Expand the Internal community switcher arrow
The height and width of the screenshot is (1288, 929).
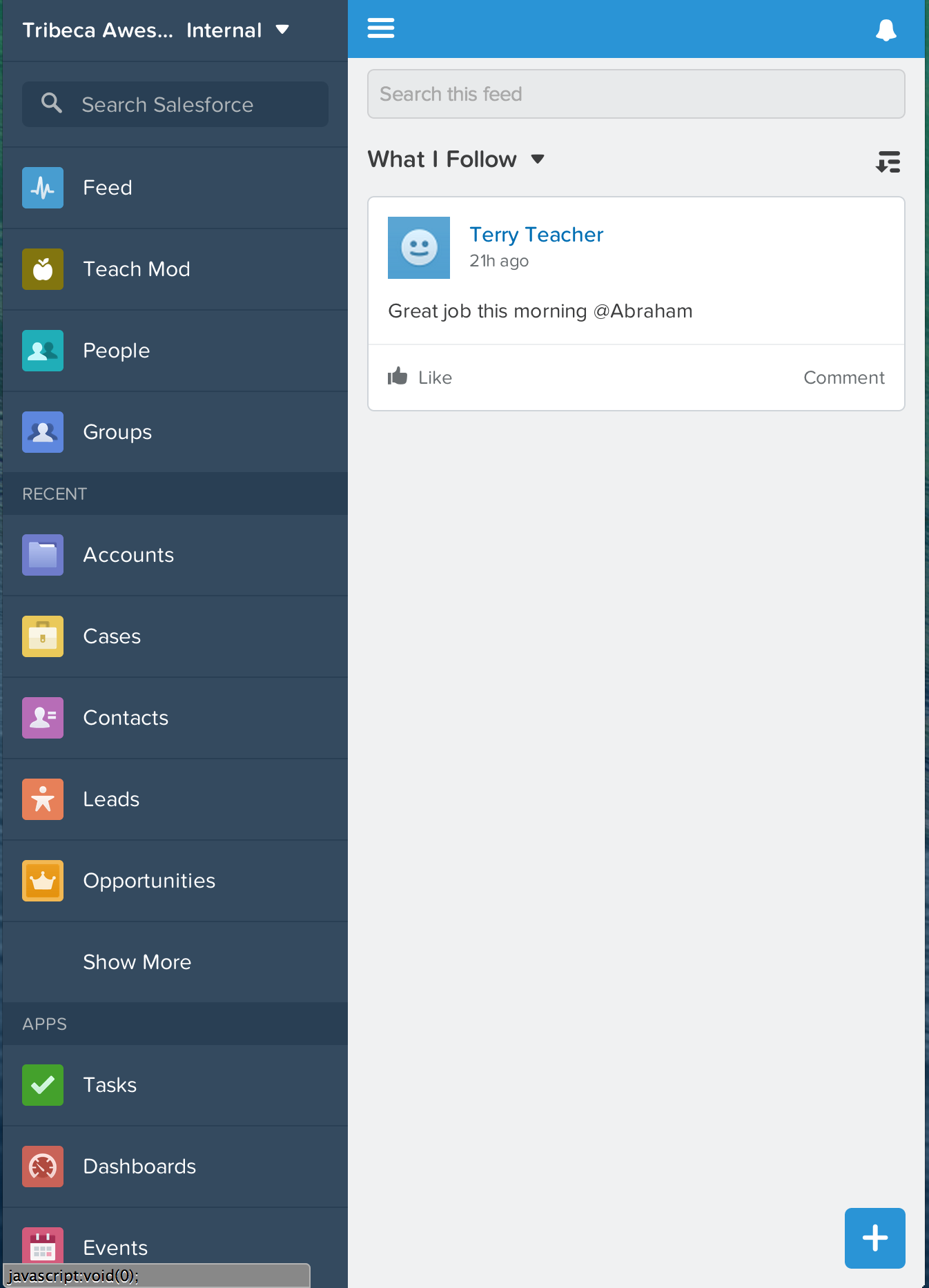pos(282,30)
